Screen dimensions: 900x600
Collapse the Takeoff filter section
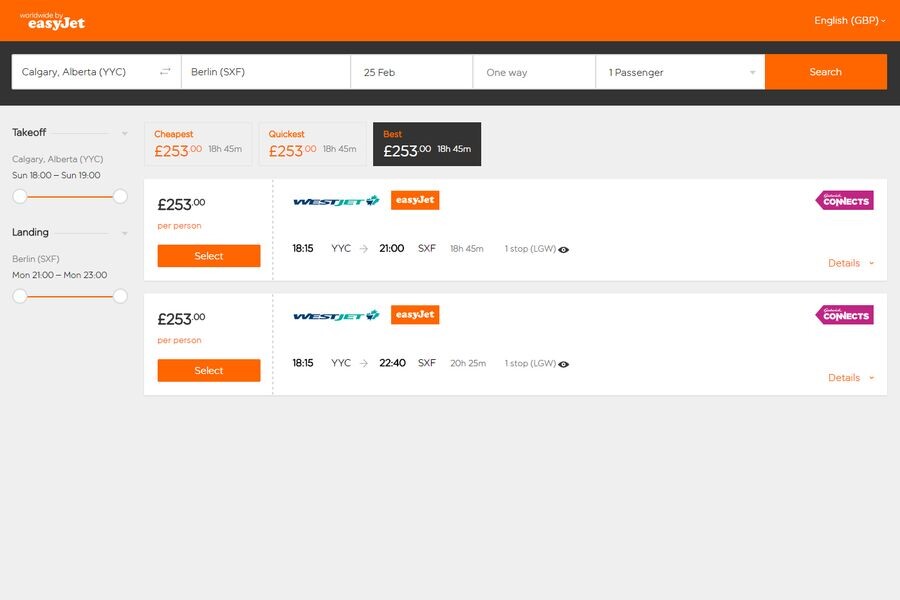click(x=123, y=131)
